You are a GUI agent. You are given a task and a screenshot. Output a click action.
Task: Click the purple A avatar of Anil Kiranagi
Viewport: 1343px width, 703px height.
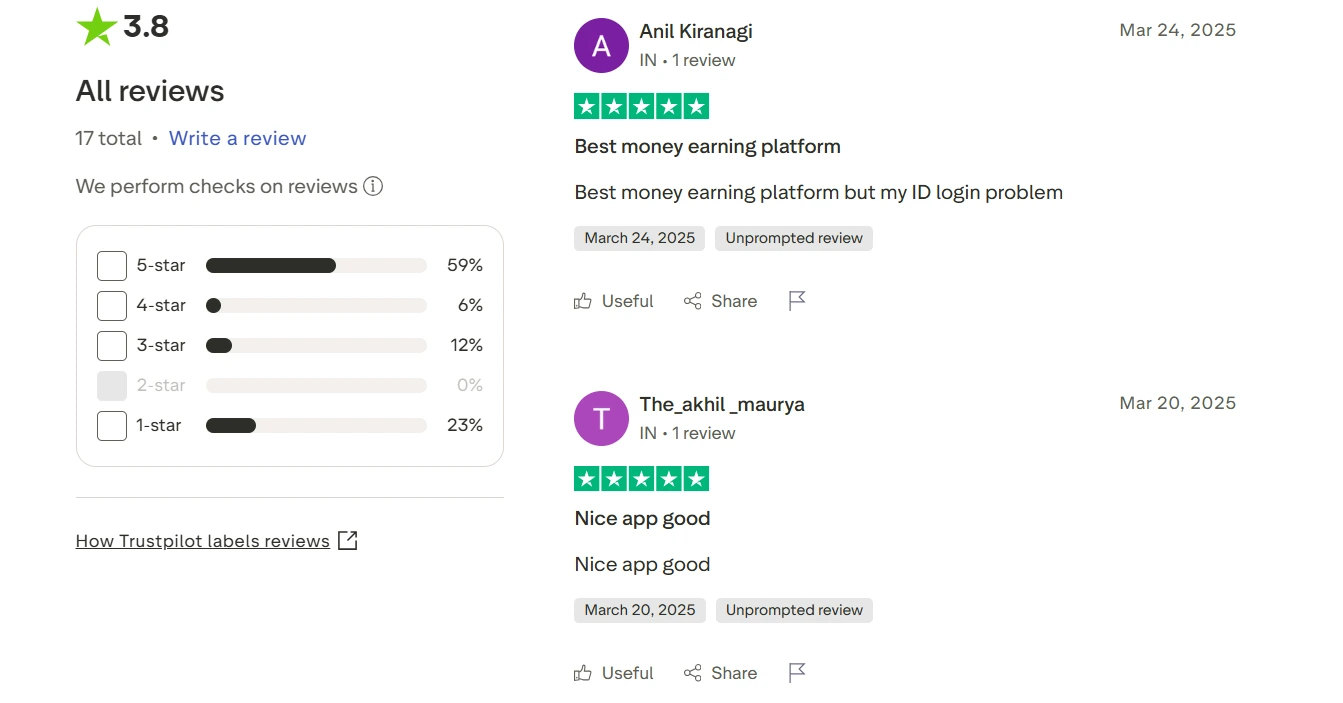click(x=601, y=45)
